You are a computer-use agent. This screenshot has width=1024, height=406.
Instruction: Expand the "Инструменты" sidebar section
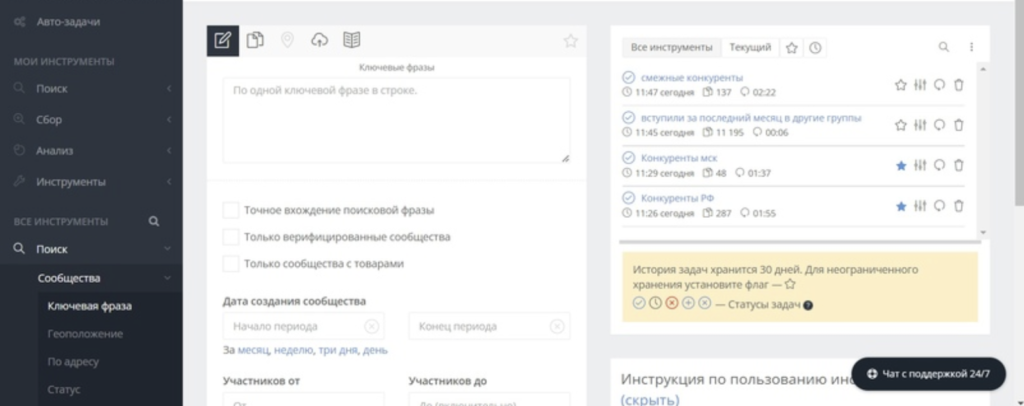91,181
